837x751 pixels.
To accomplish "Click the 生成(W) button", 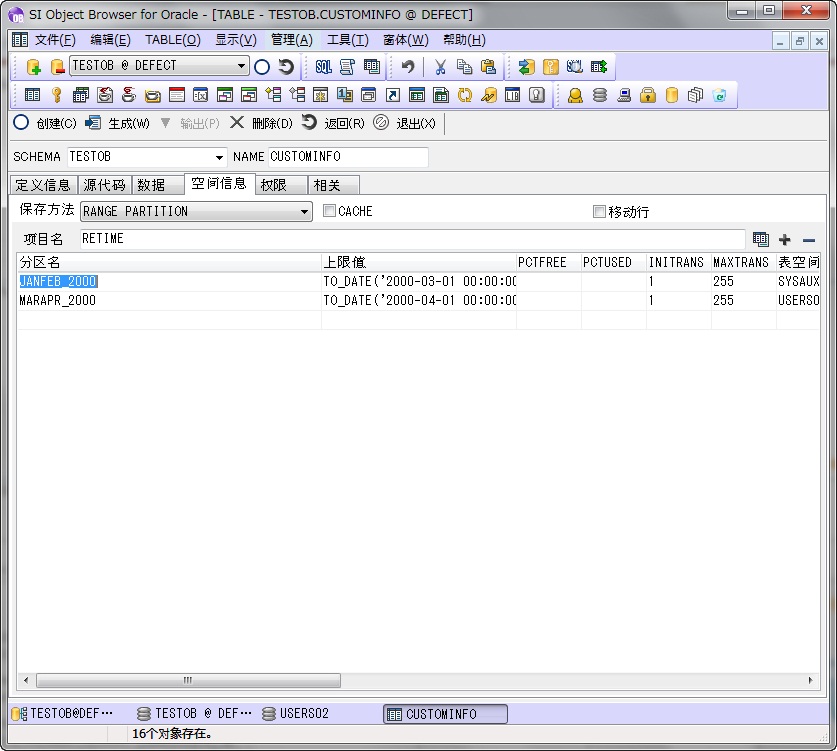I will coord(117,123).
